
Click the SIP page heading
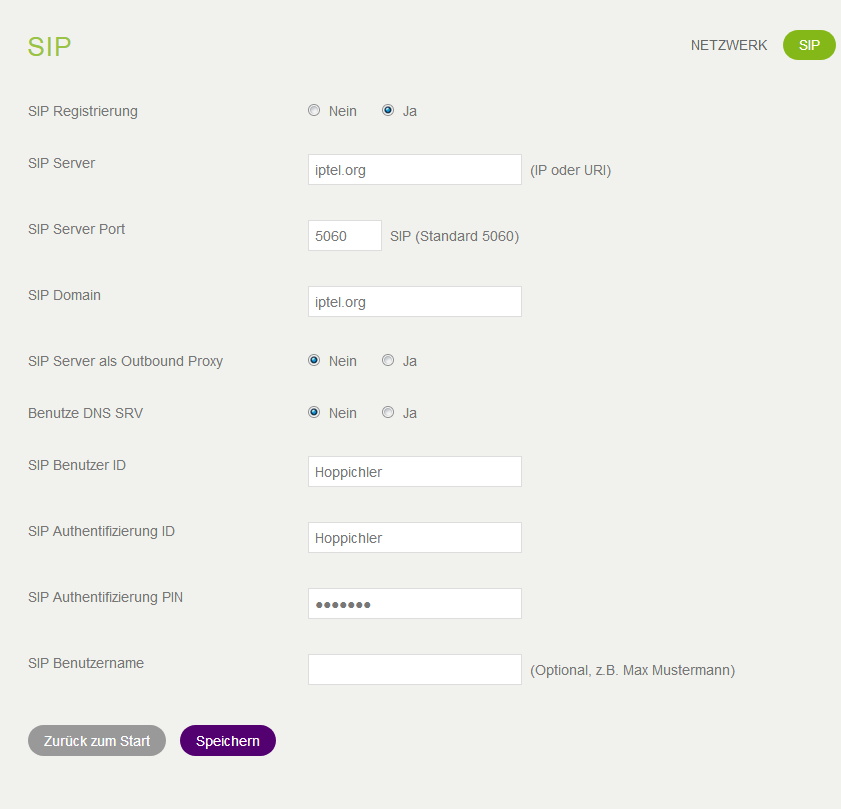50,47
